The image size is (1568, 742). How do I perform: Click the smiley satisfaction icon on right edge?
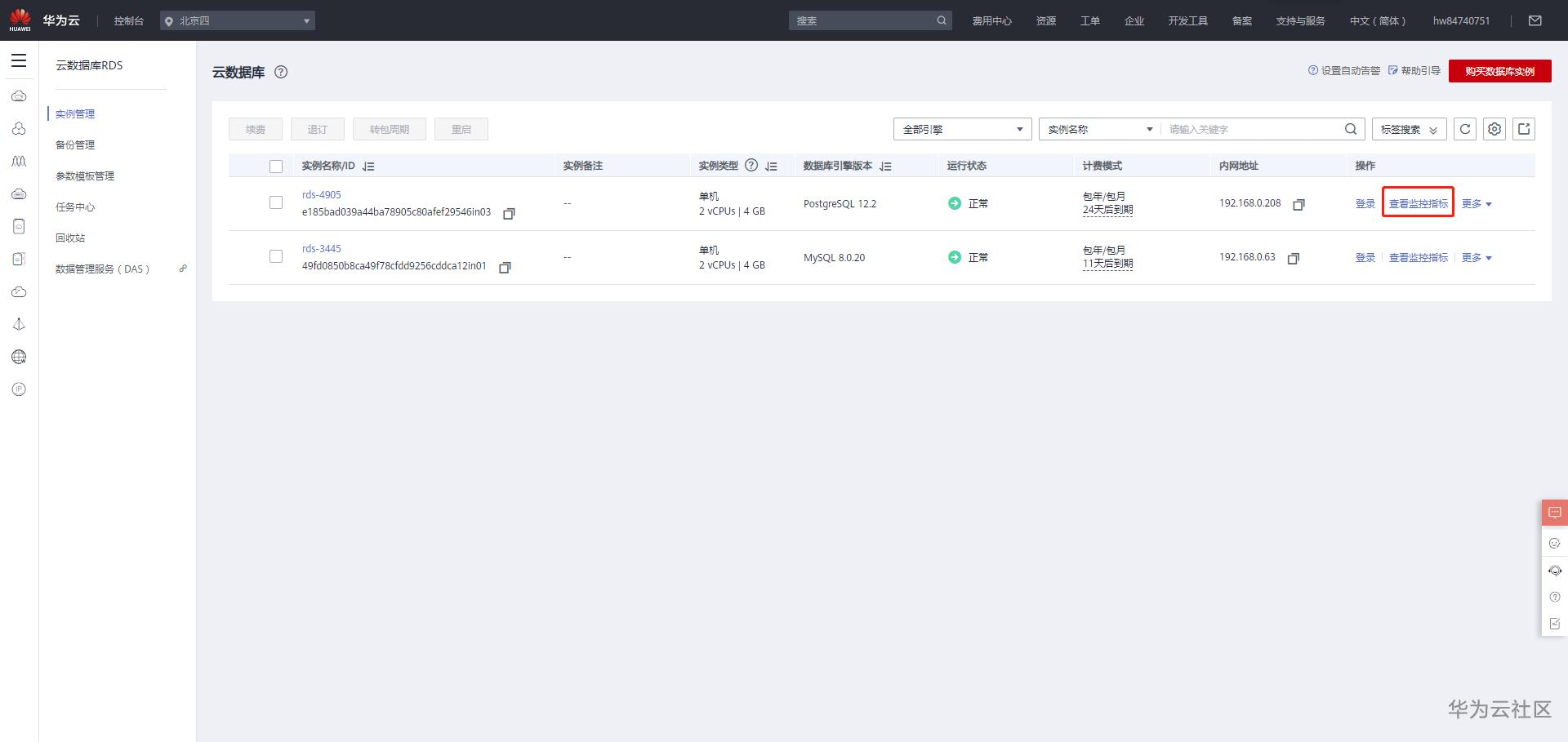(x=1554, y=543)
